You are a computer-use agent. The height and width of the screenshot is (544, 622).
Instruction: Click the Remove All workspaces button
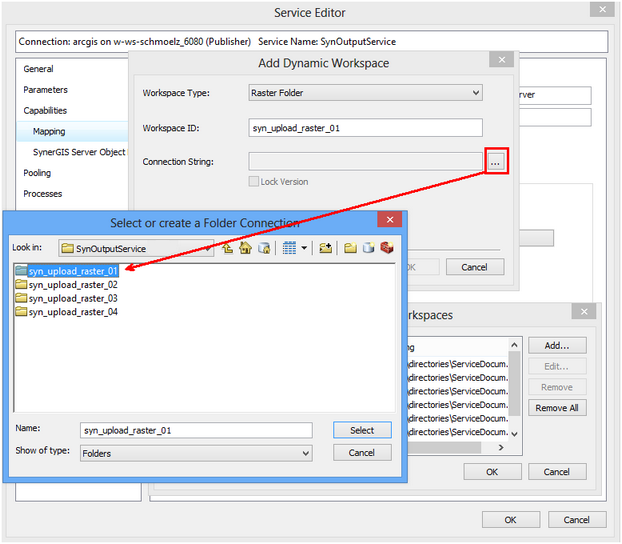pos(557,408)
